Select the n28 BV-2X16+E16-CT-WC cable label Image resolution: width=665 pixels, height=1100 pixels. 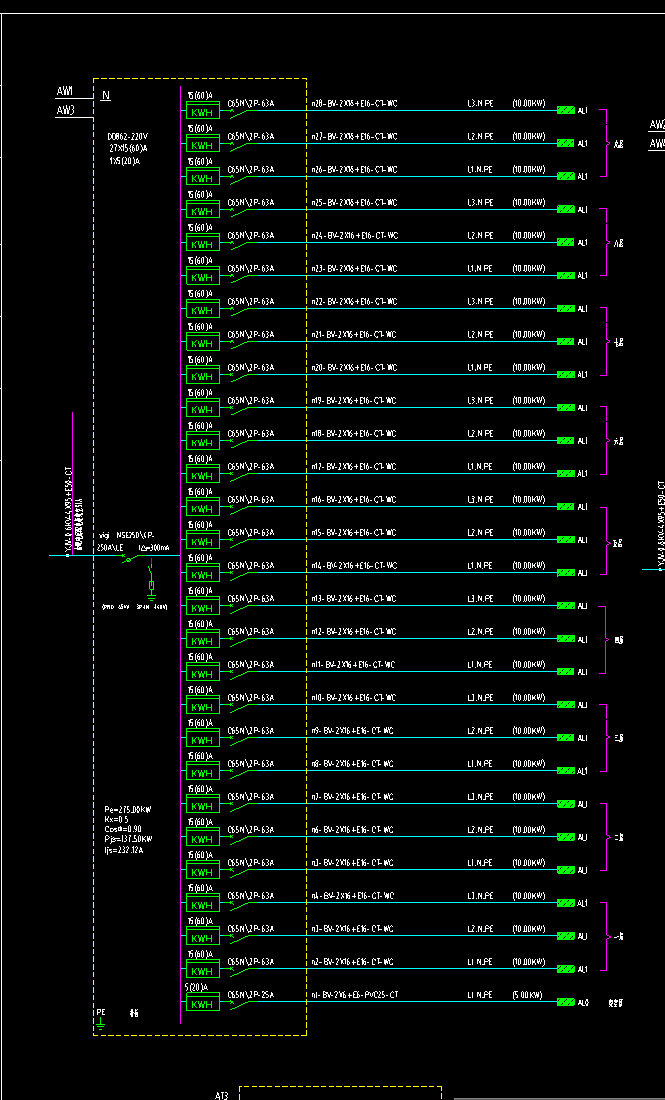tap(354, 104)
